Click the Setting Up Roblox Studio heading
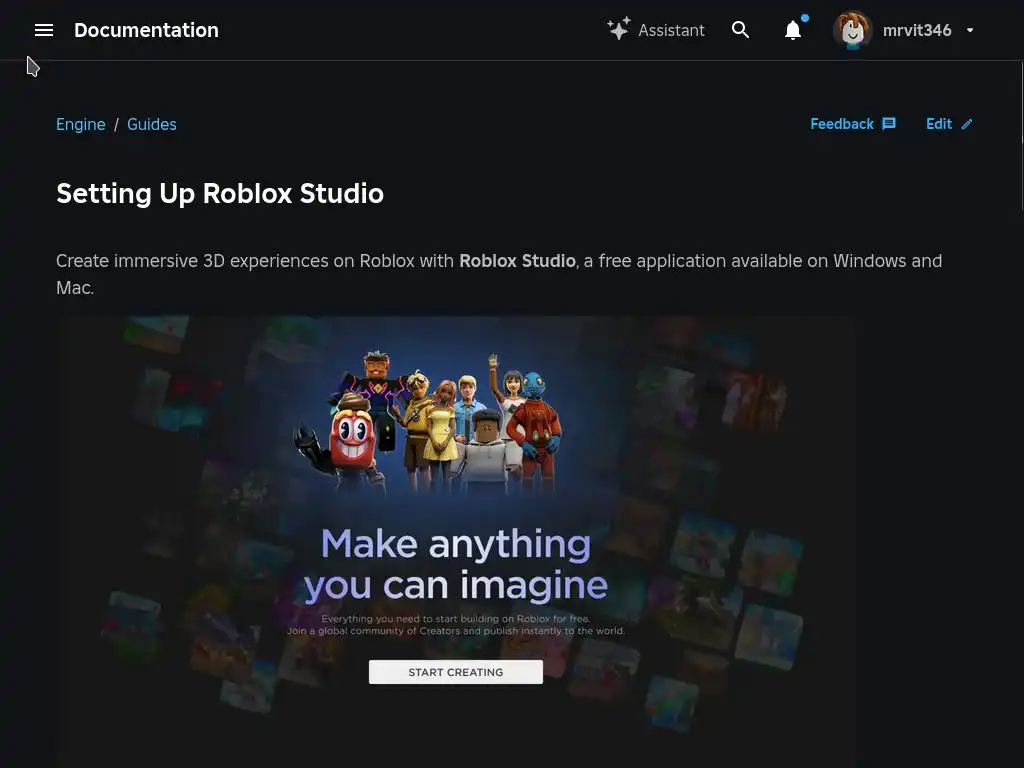1024x768 pixels. point(220,193)
